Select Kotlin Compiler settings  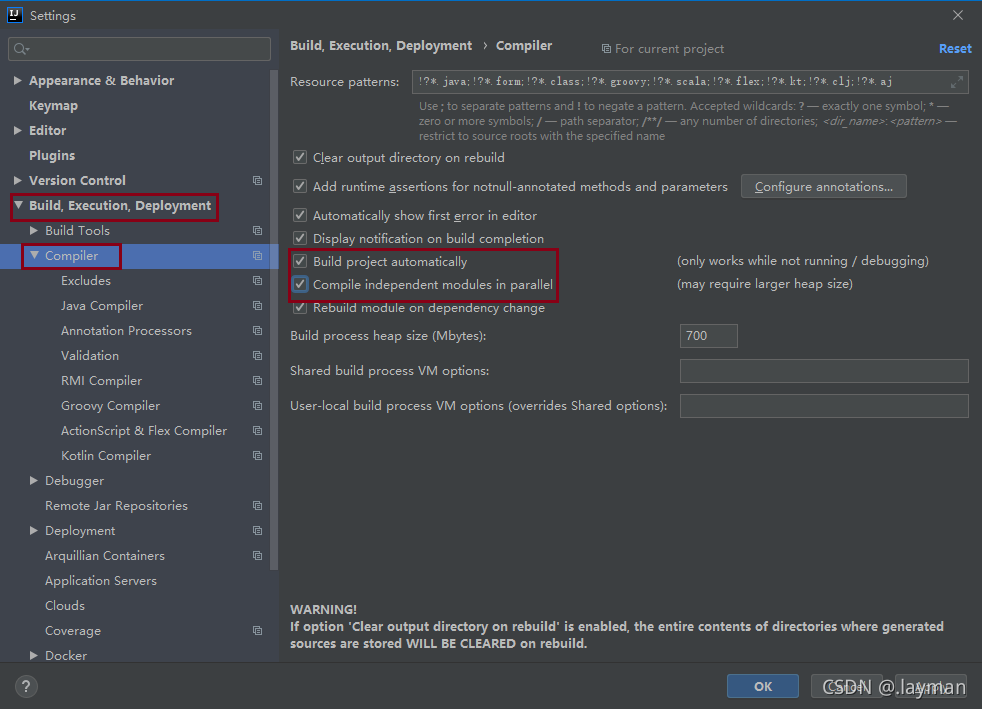click(106, 456)
